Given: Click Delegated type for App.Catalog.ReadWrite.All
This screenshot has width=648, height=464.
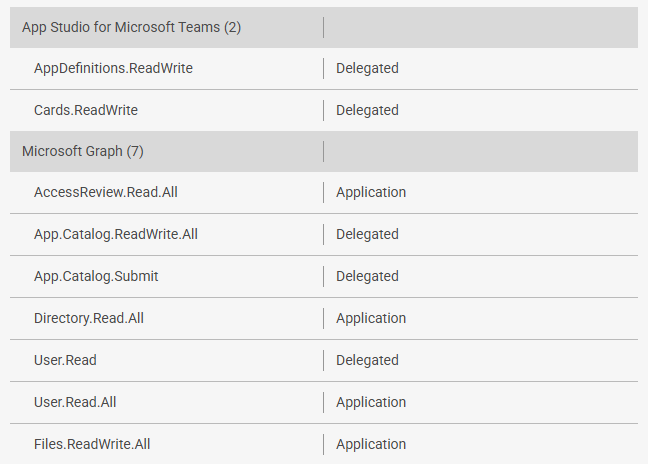Looking at the screenshot, I should coord(367,234).
